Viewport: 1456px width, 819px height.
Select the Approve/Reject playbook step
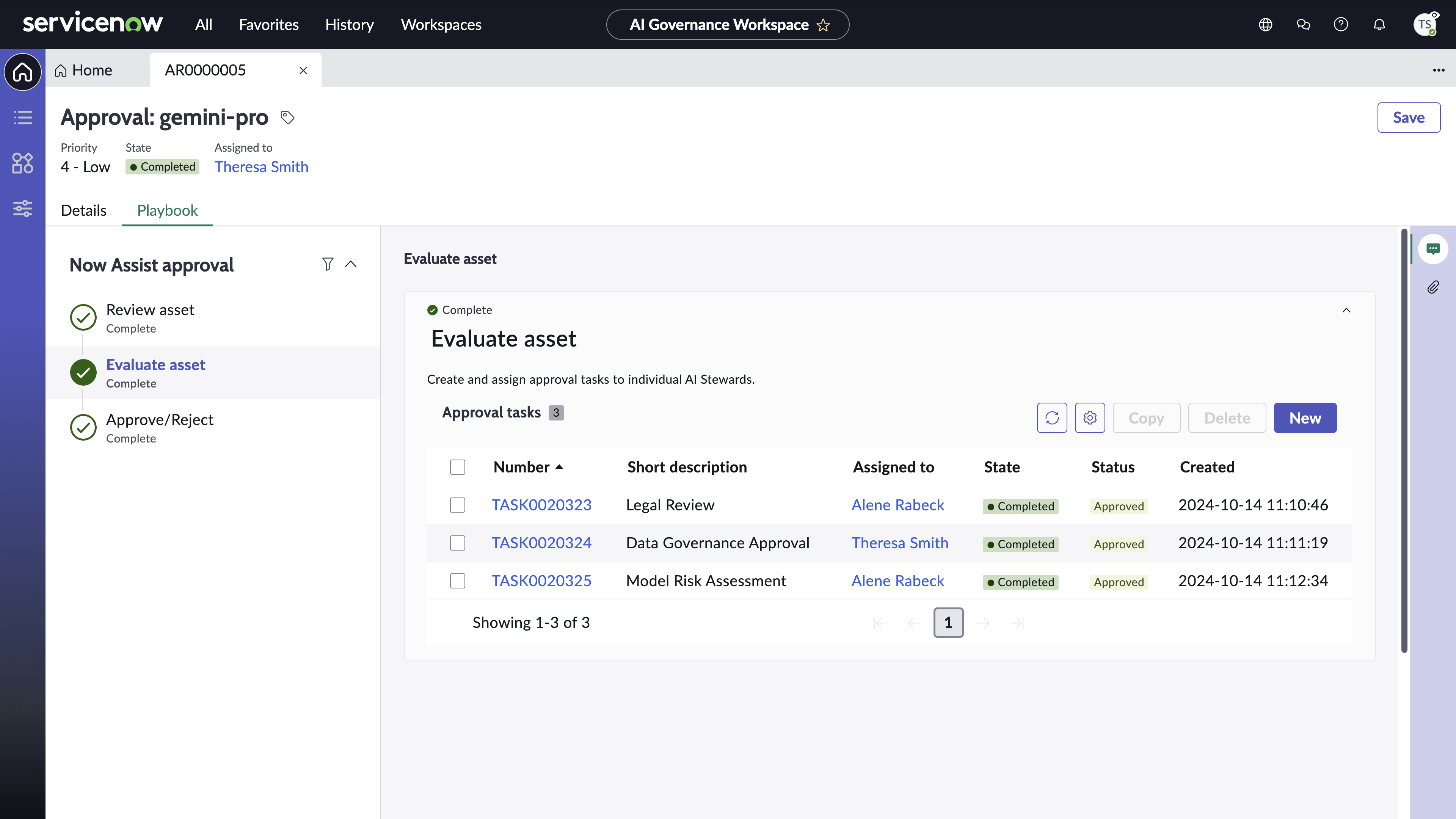pos(212,428)
